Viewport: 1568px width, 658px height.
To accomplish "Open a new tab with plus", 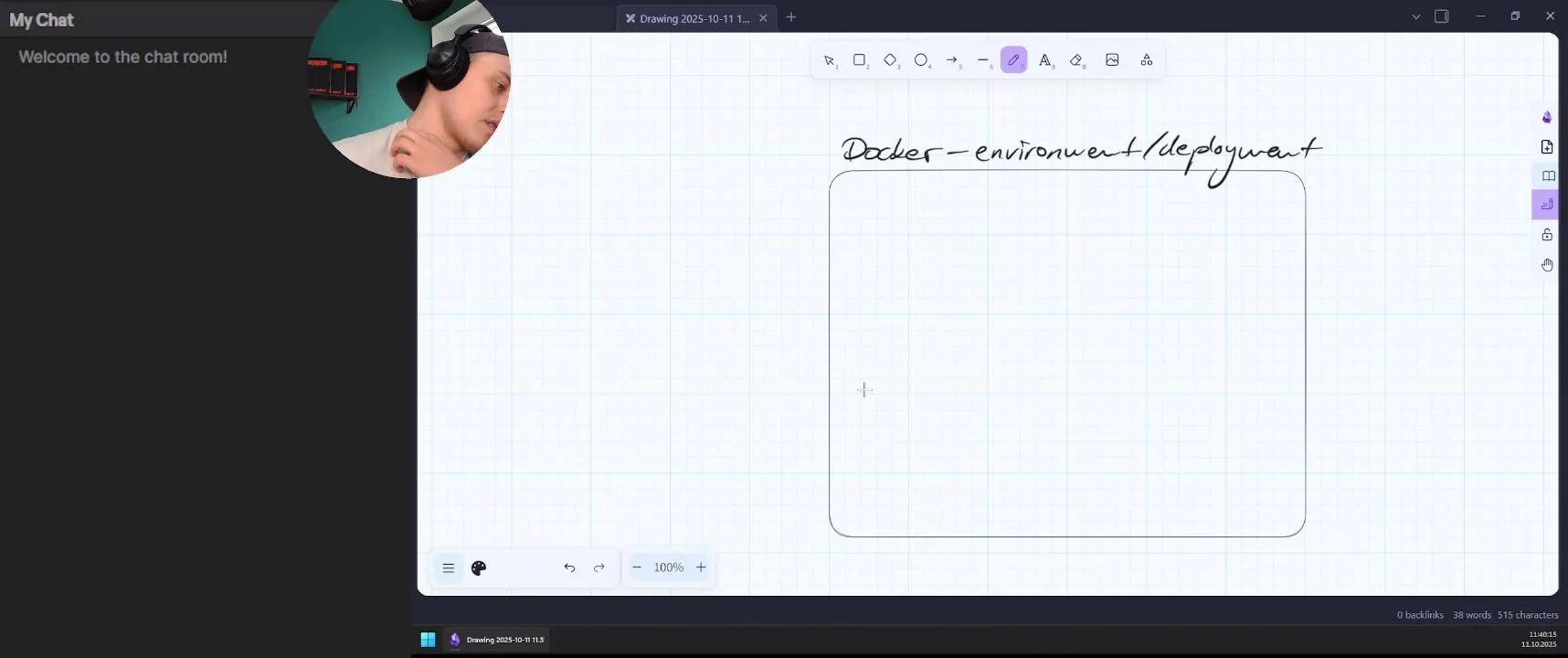I will pos(791,17).
